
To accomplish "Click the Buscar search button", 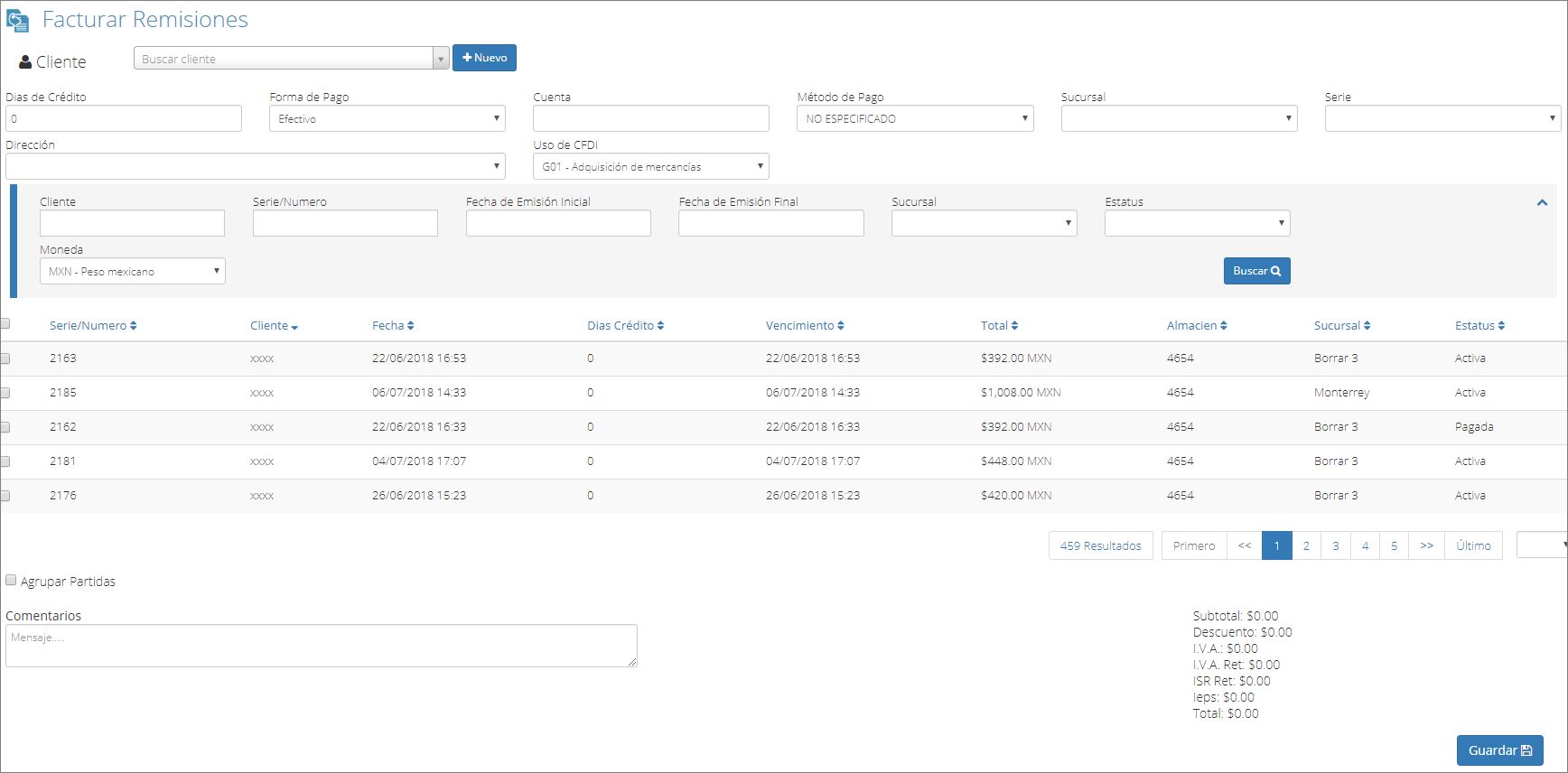I will click(1257, 271).
